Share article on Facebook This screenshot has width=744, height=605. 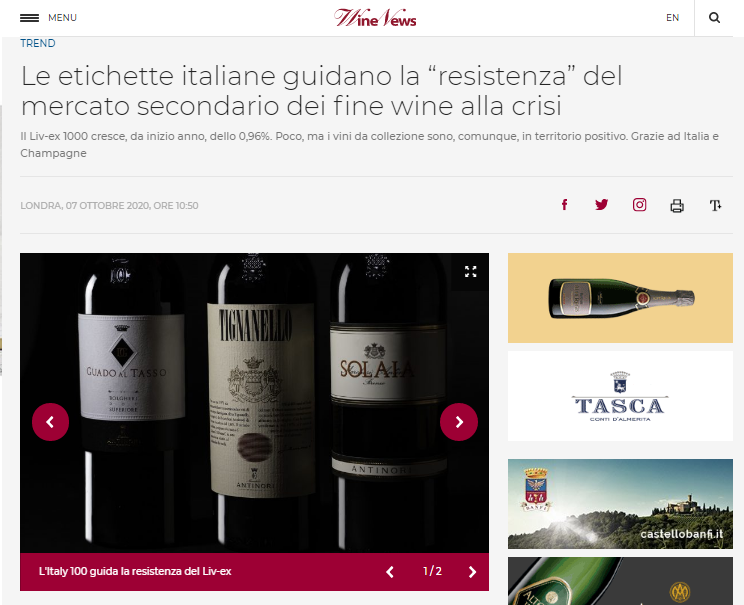[564, 205]
